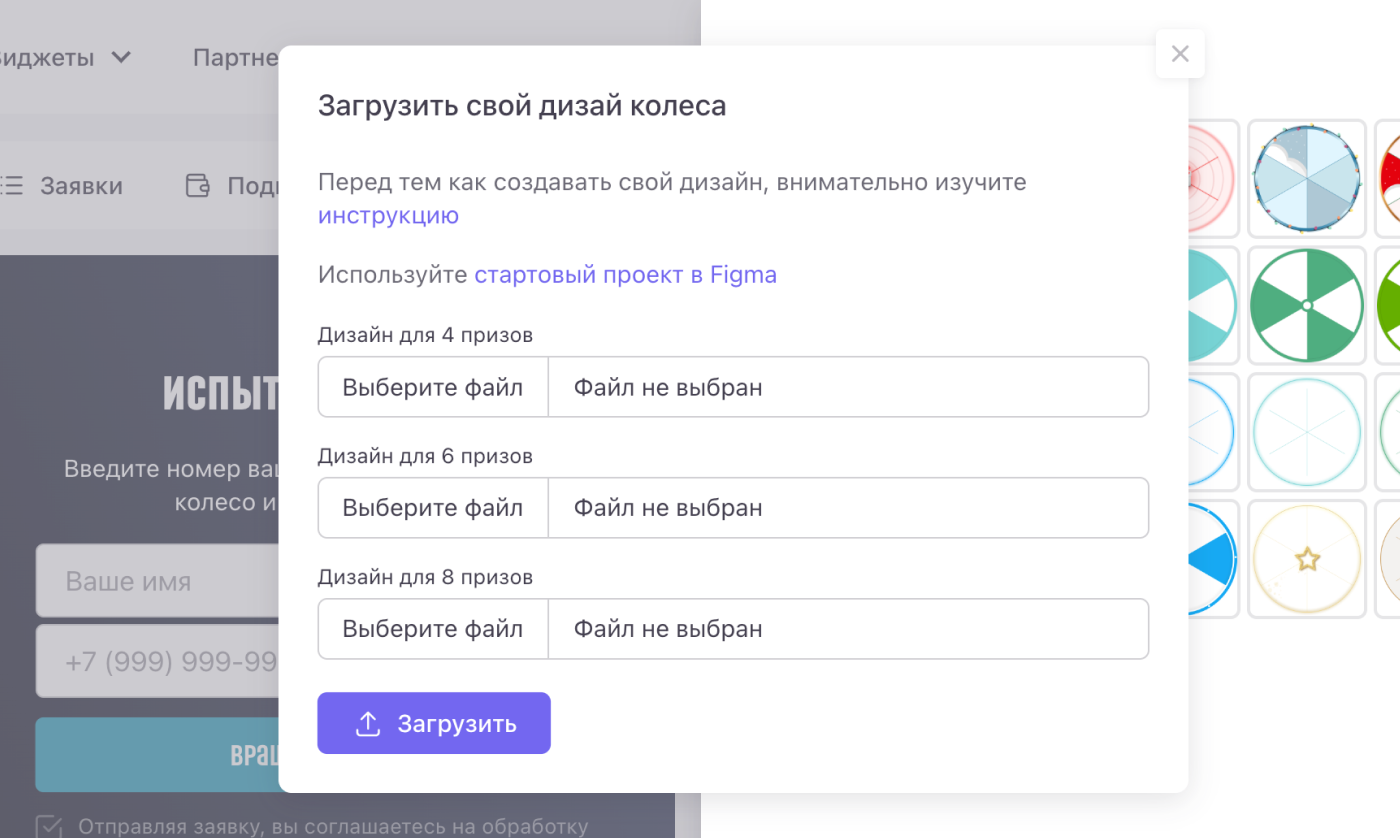Close the wheel design upload dialog

click(x=1180, y=54)
